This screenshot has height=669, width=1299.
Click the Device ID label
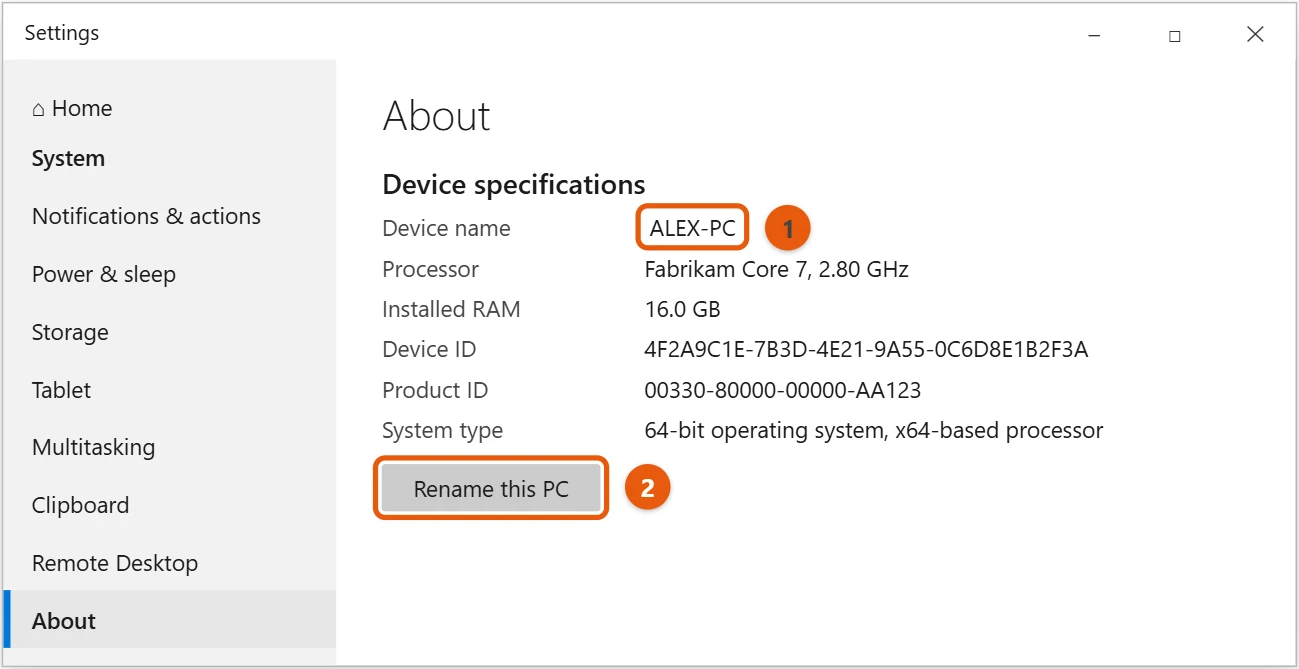429,349
